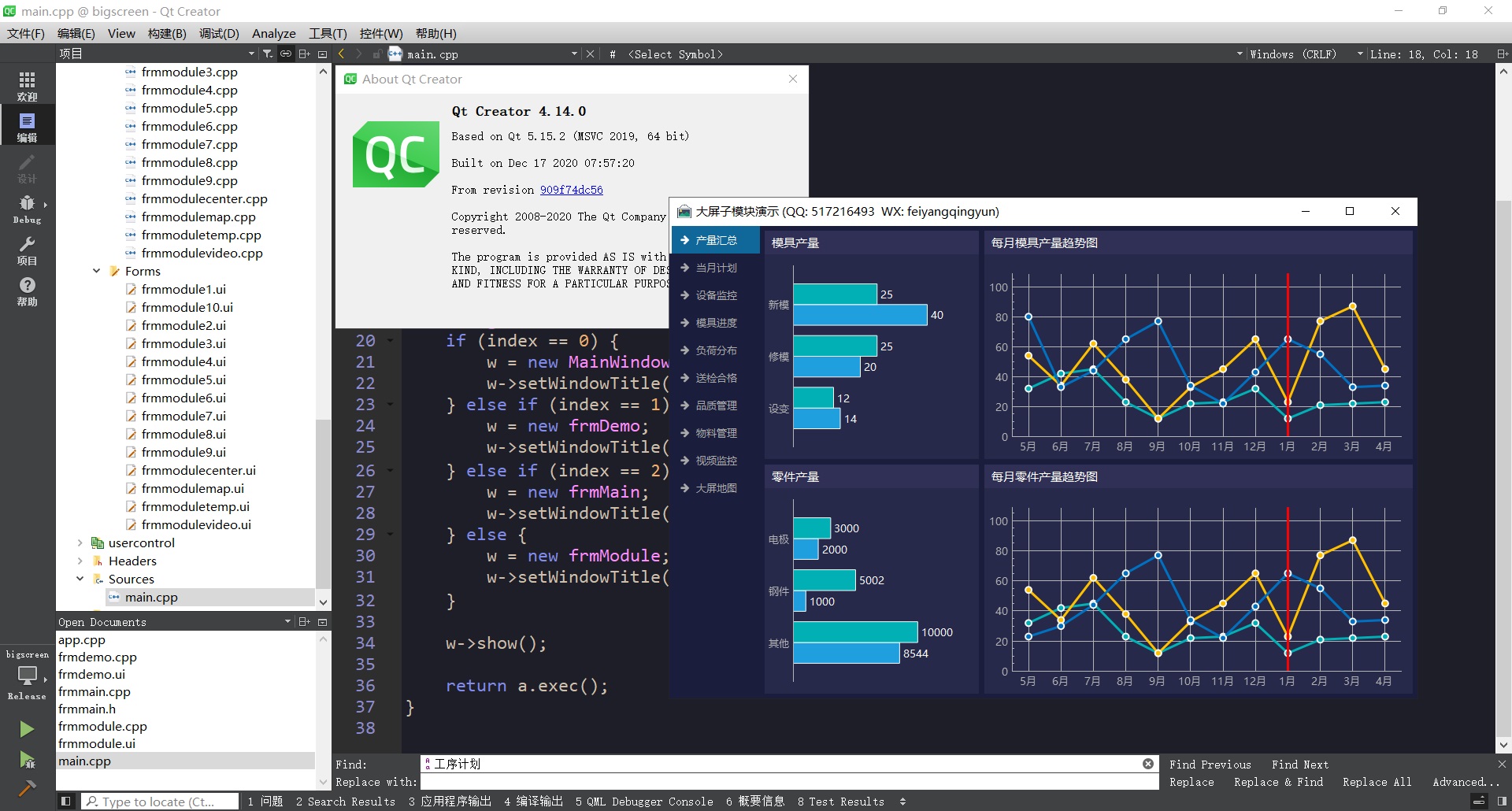Toggle synchronize with editor link icon
Viewport: 1512px width, 811px height.
[286, 54]
